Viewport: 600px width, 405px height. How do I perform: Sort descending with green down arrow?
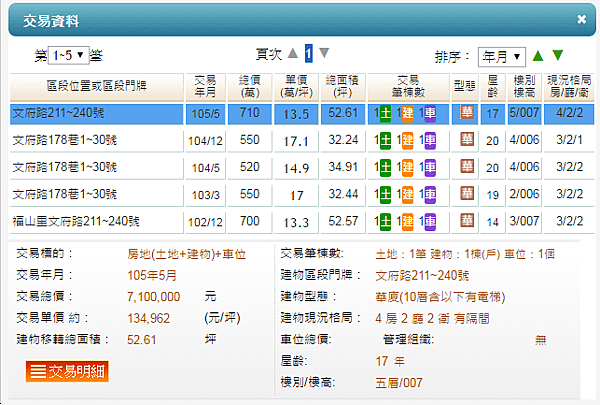coord(558,56)
